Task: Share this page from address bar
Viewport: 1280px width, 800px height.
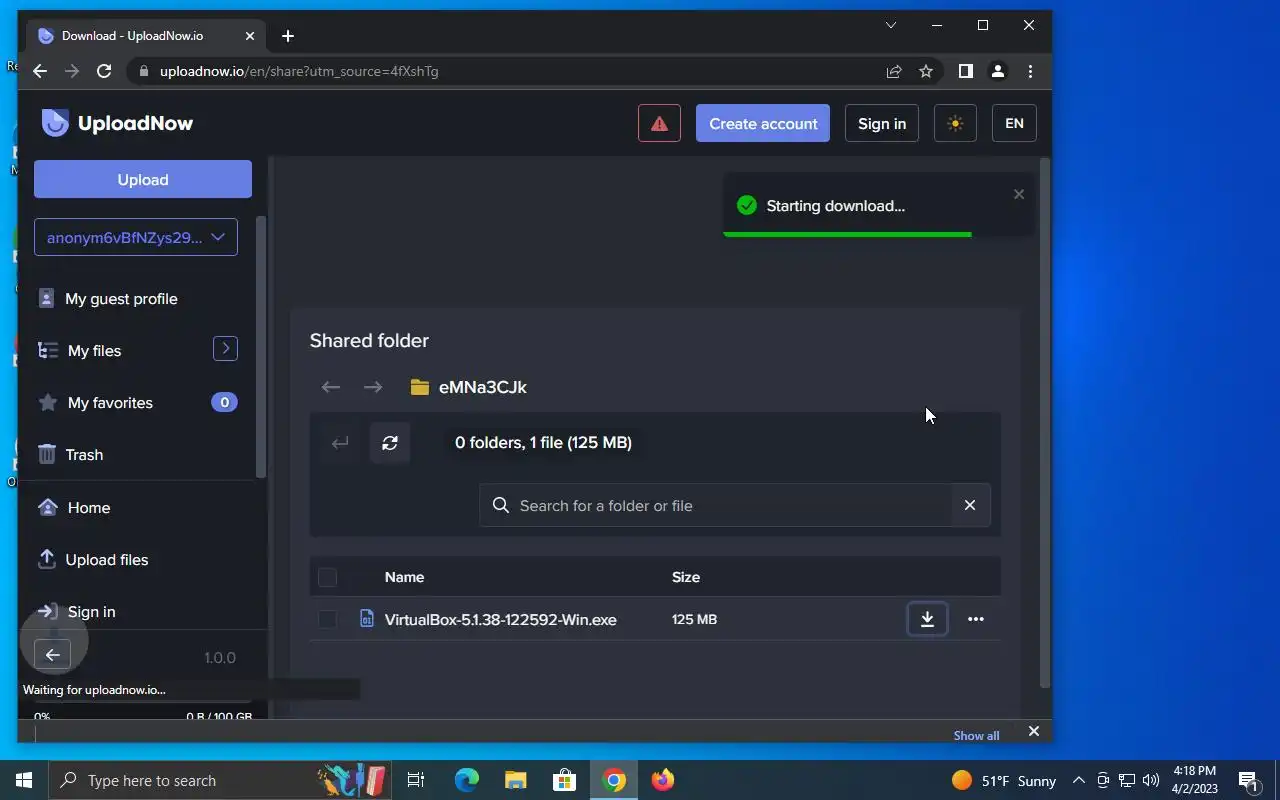Action: [894, 71]
